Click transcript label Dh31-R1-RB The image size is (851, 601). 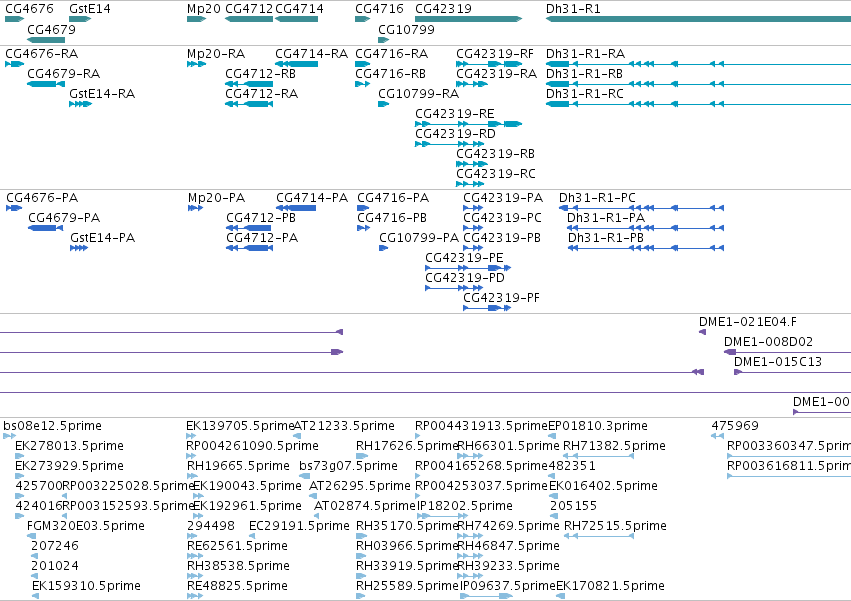click(585, 74)
